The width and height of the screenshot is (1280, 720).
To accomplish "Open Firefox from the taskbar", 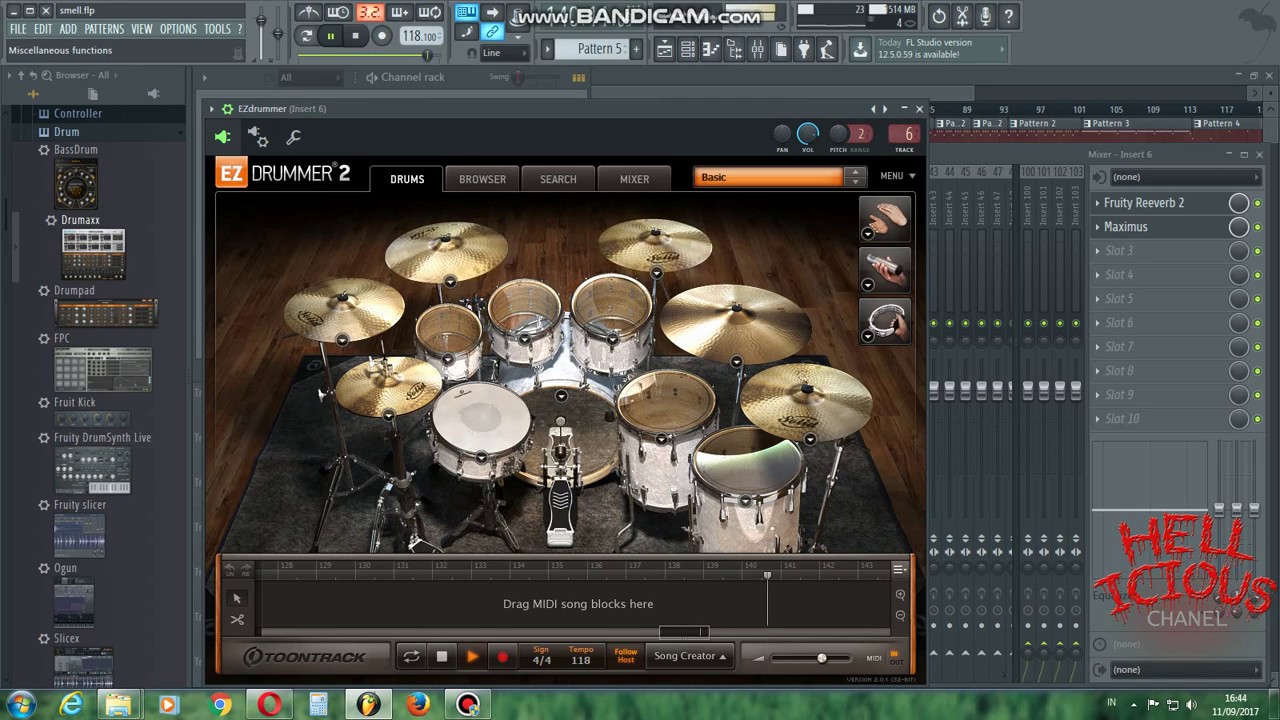I will click(x=418, y=705).
